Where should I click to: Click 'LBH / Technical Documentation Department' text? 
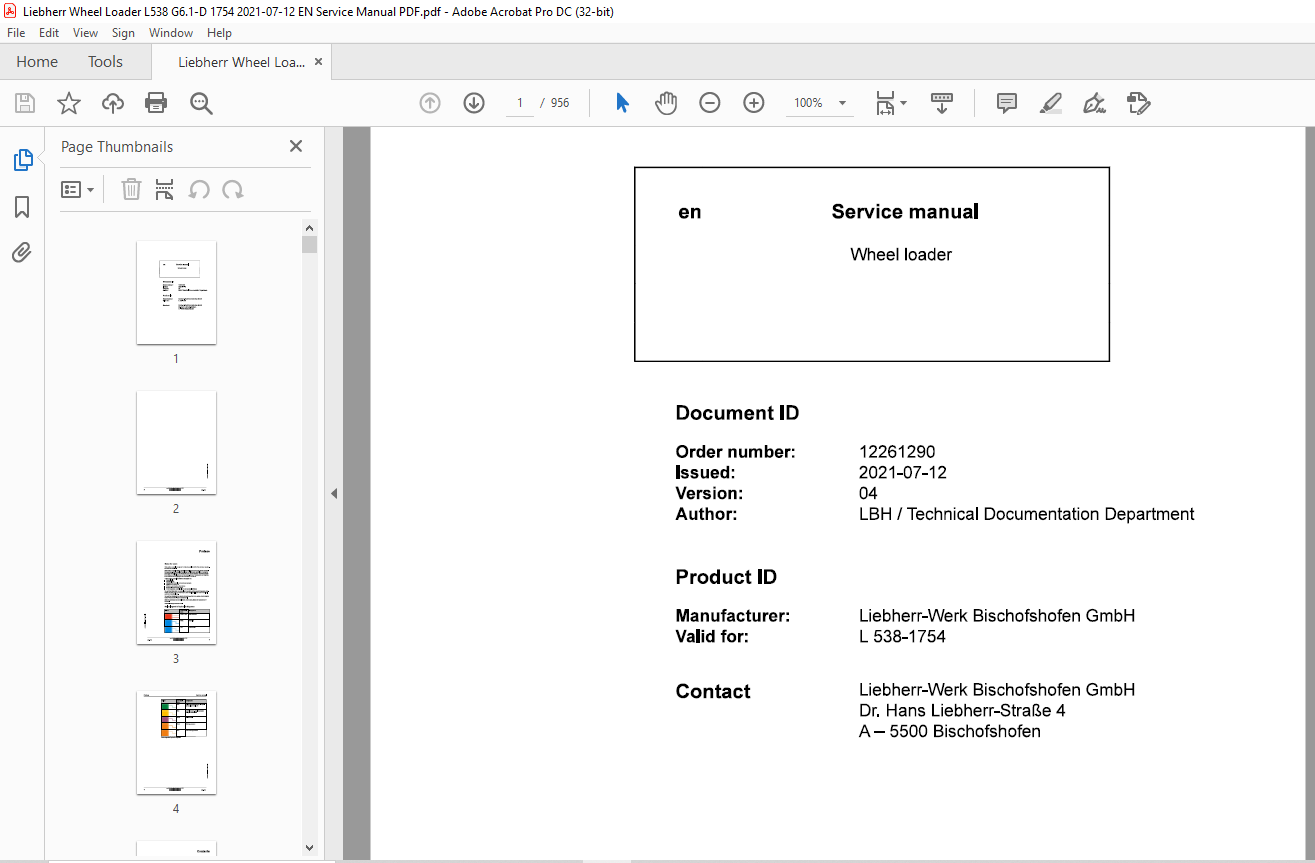point(1027,515)
